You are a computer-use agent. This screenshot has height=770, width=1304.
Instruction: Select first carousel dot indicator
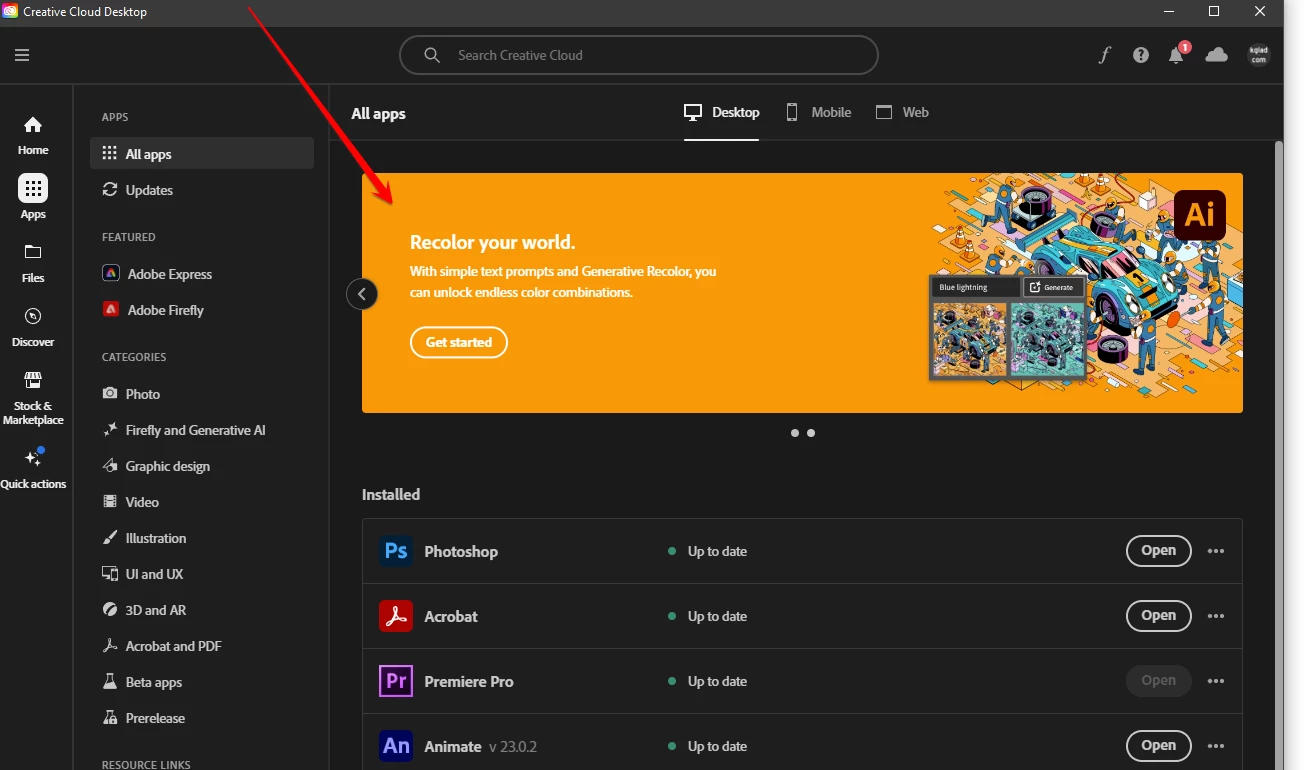795,433
